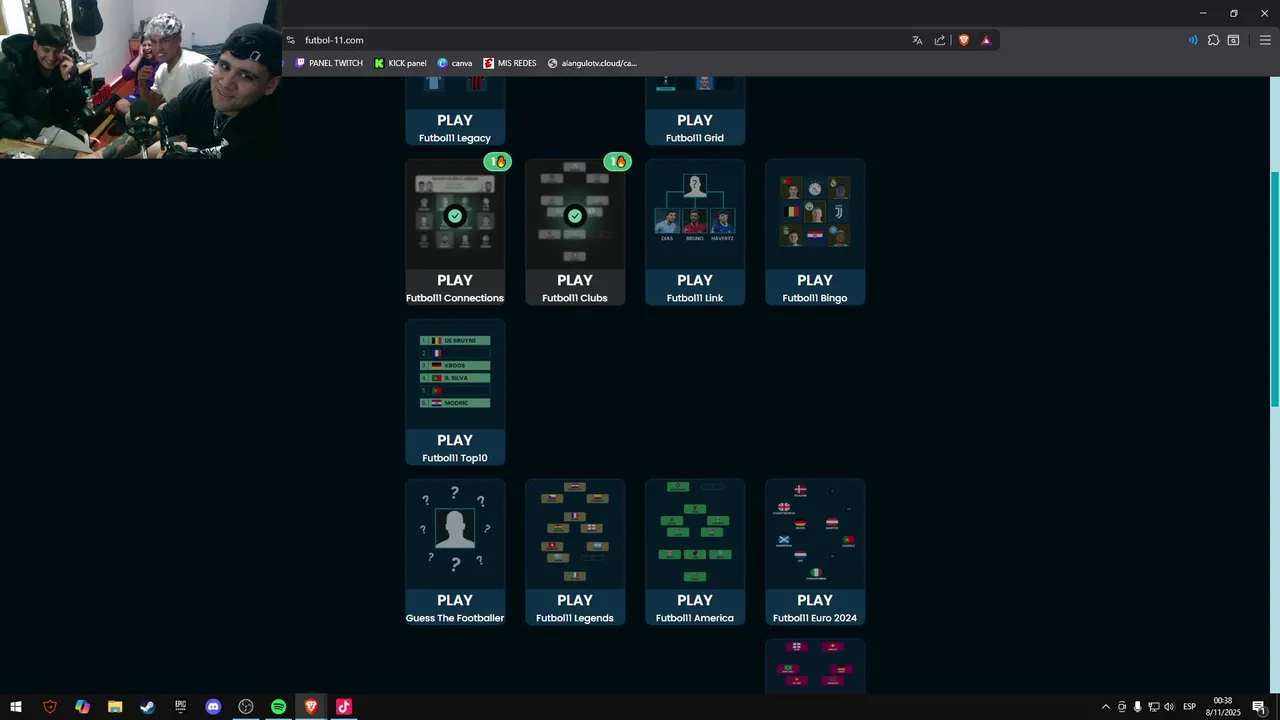Open the Windows Start menu
This screenshot has width=1280, height=720.
tap(16, 707)
